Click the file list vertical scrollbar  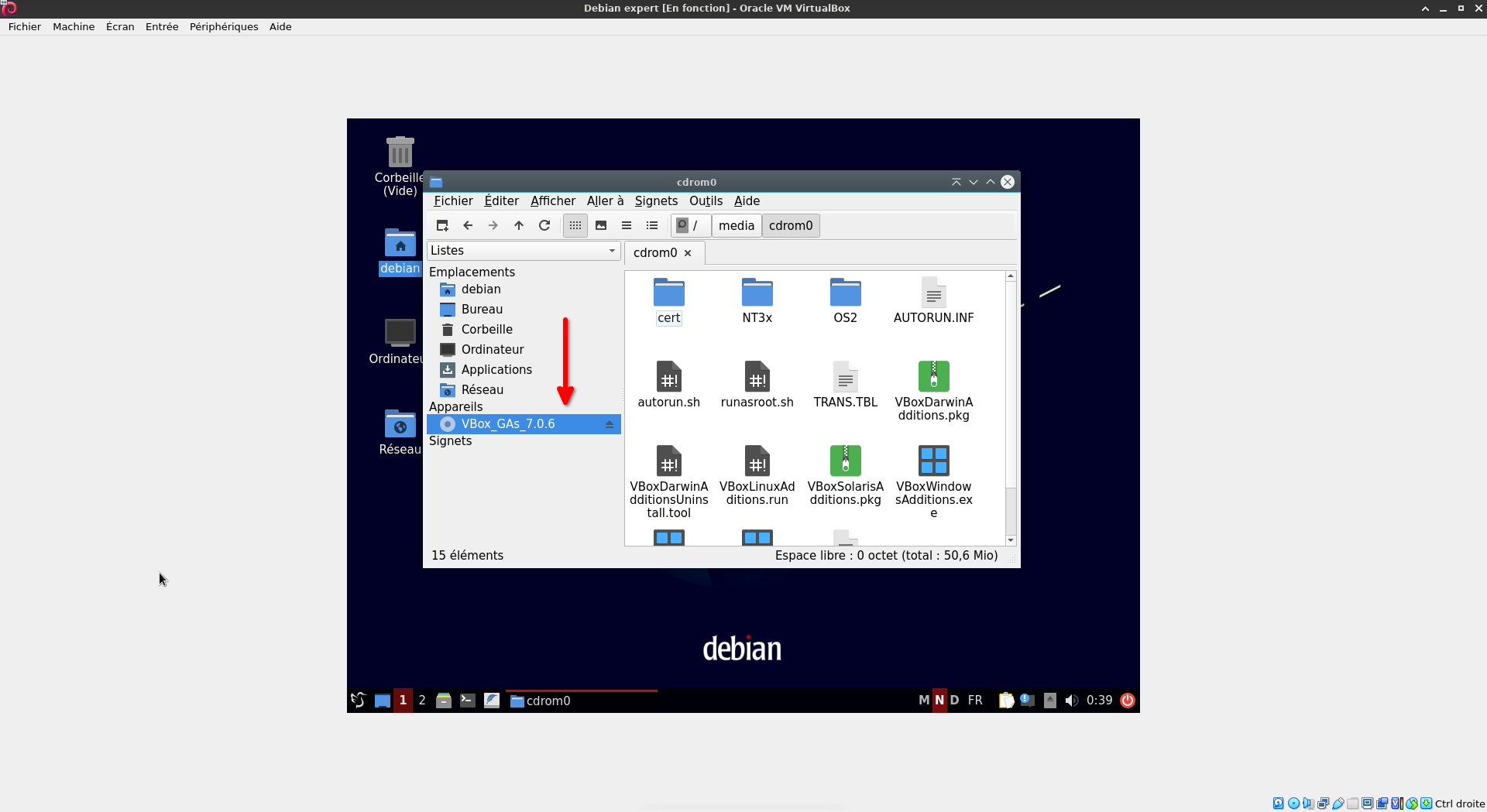(1011, 408)
